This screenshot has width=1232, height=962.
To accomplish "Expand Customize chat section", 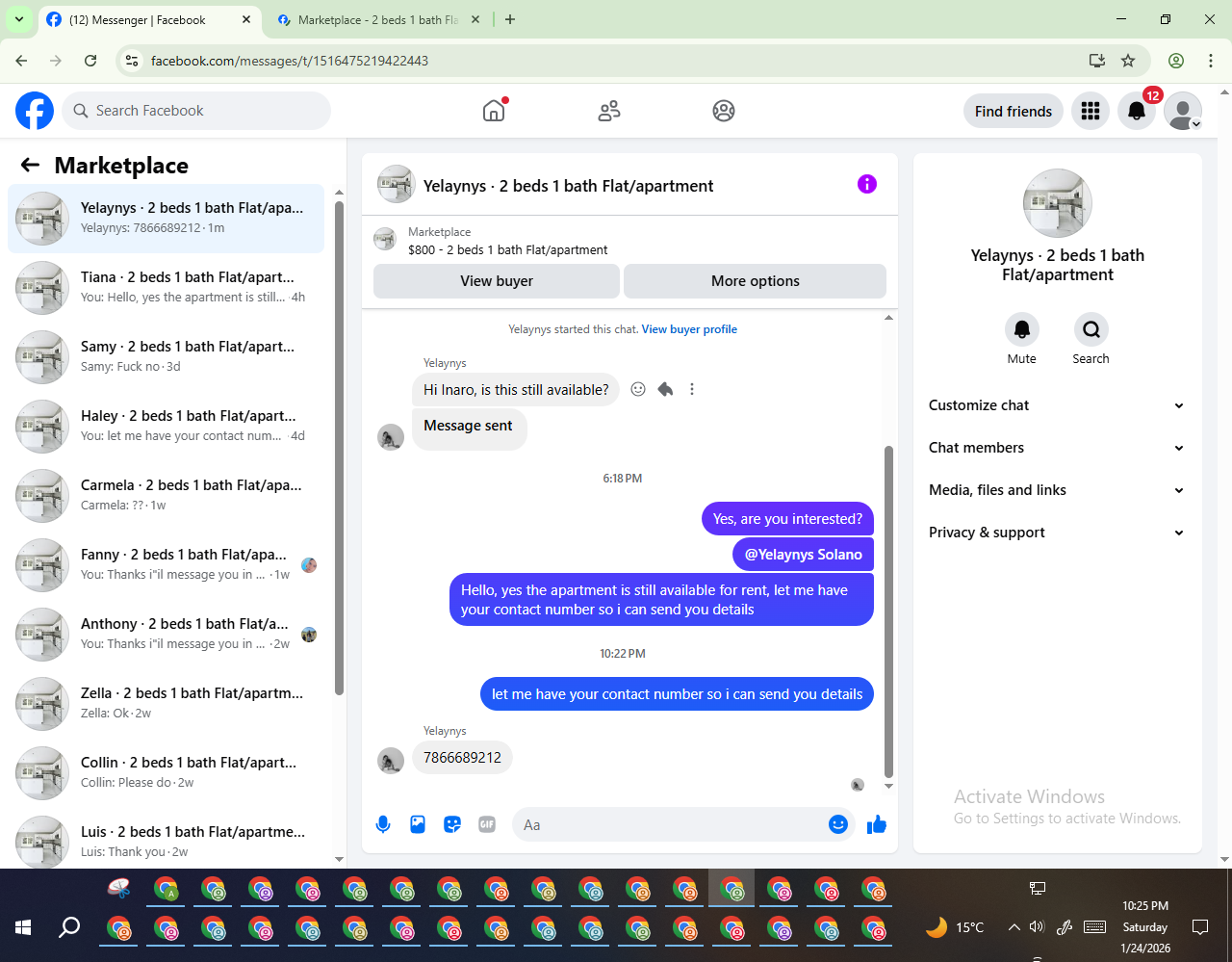I will (1057, 405).
